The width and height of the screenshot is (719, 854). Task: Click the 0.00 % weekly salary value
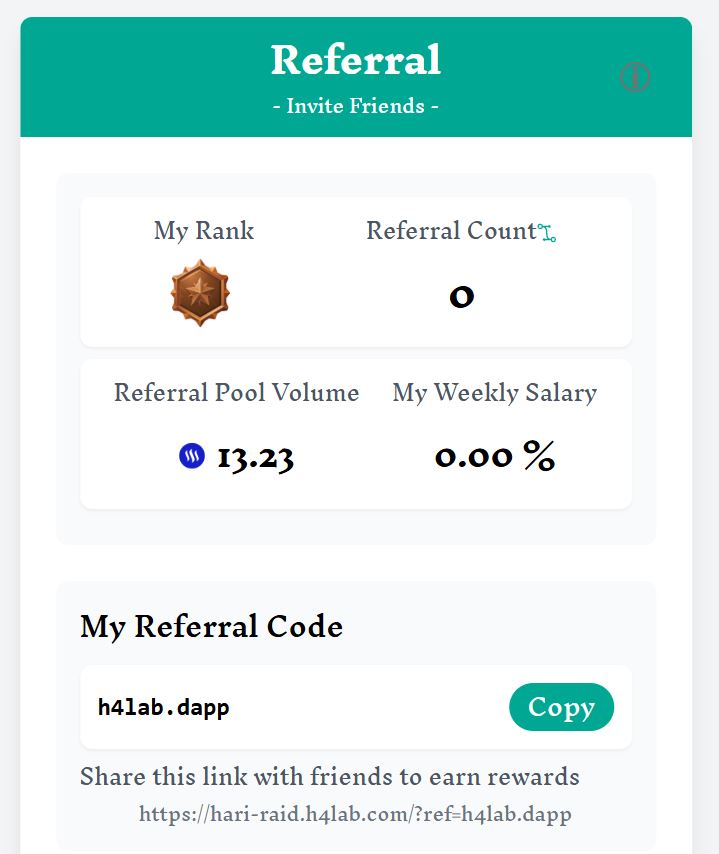point(495,456)
